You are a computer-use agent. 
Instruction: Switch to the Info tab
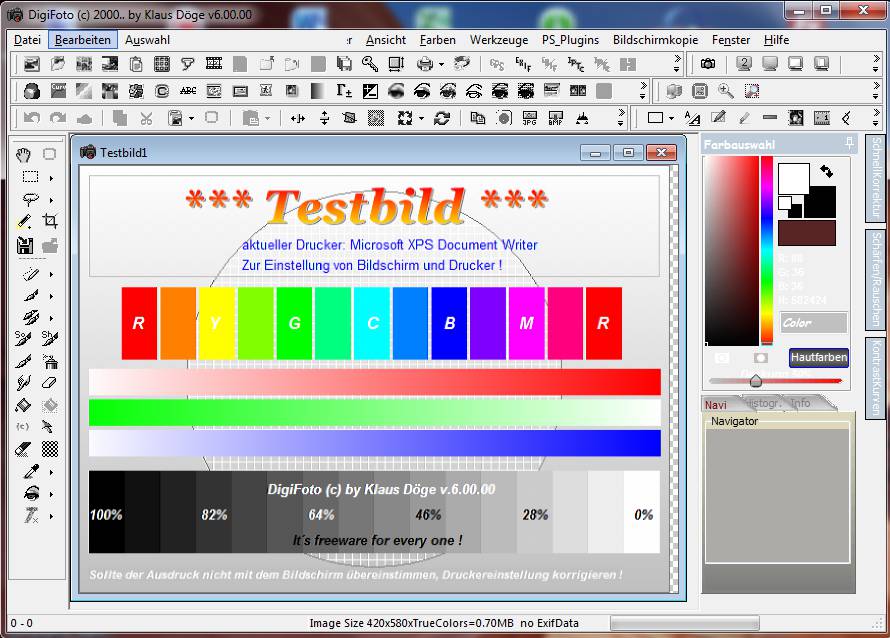[x=801, y=403]
